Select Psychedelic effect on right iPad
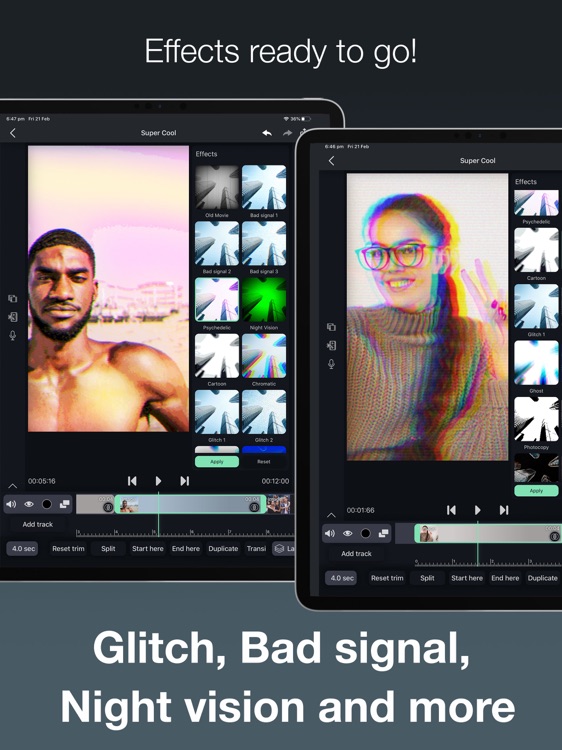Viewport: 562px width, 750px height. (x=536, y=203)
